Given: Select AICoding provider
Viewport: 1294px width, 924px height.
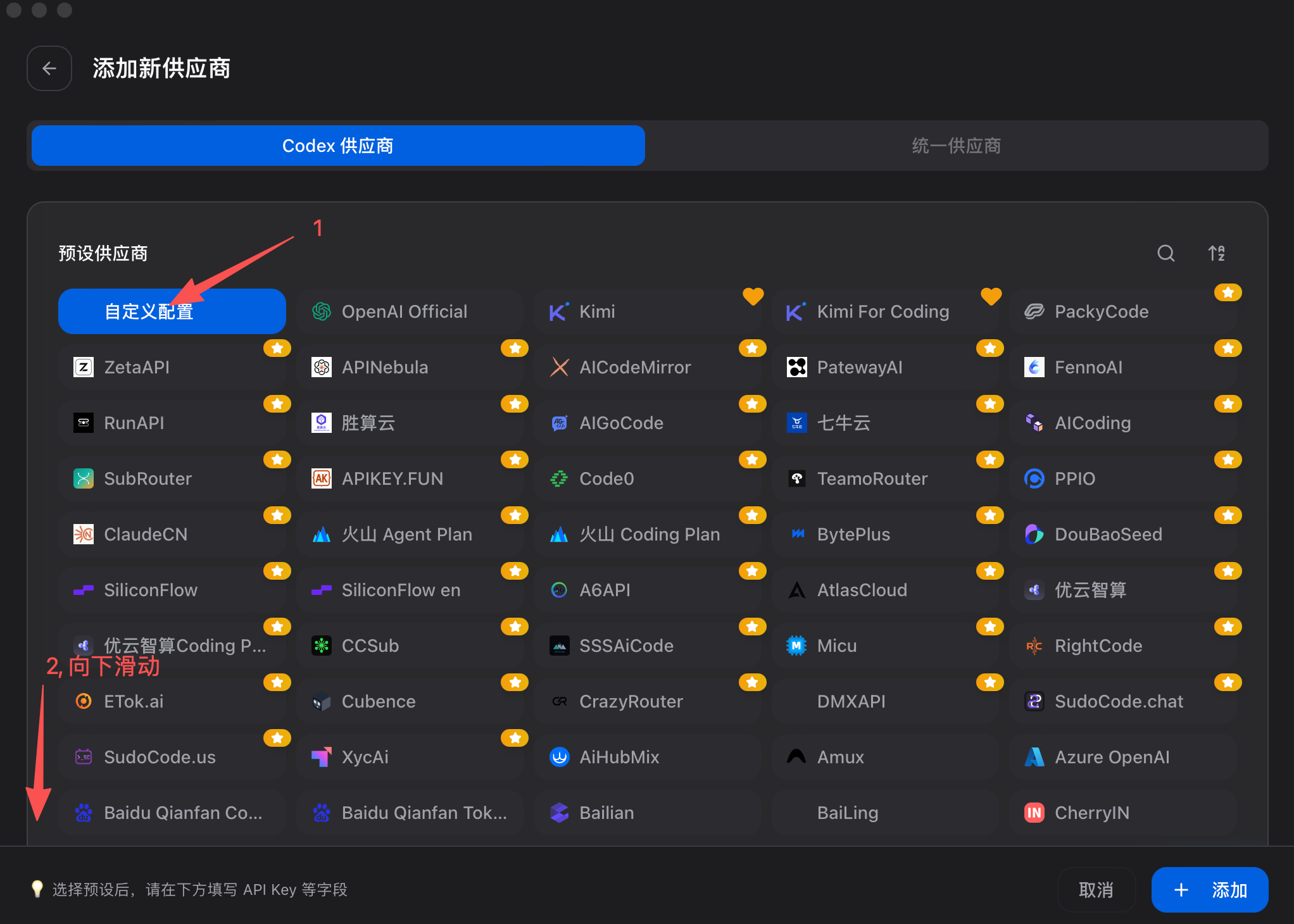Looking at the screenshot, I should pyautogui.click(x=1123, y=423).
